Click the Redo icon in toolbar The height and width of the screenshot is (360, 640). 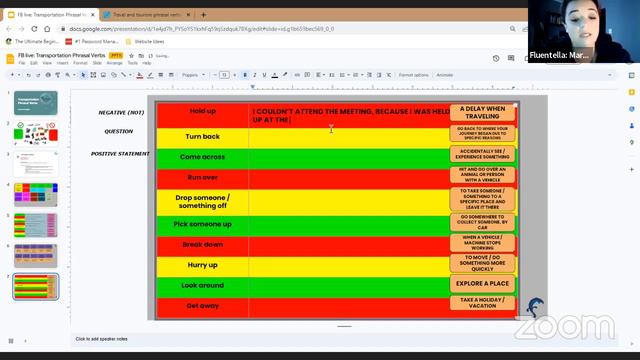coord(38,75)
